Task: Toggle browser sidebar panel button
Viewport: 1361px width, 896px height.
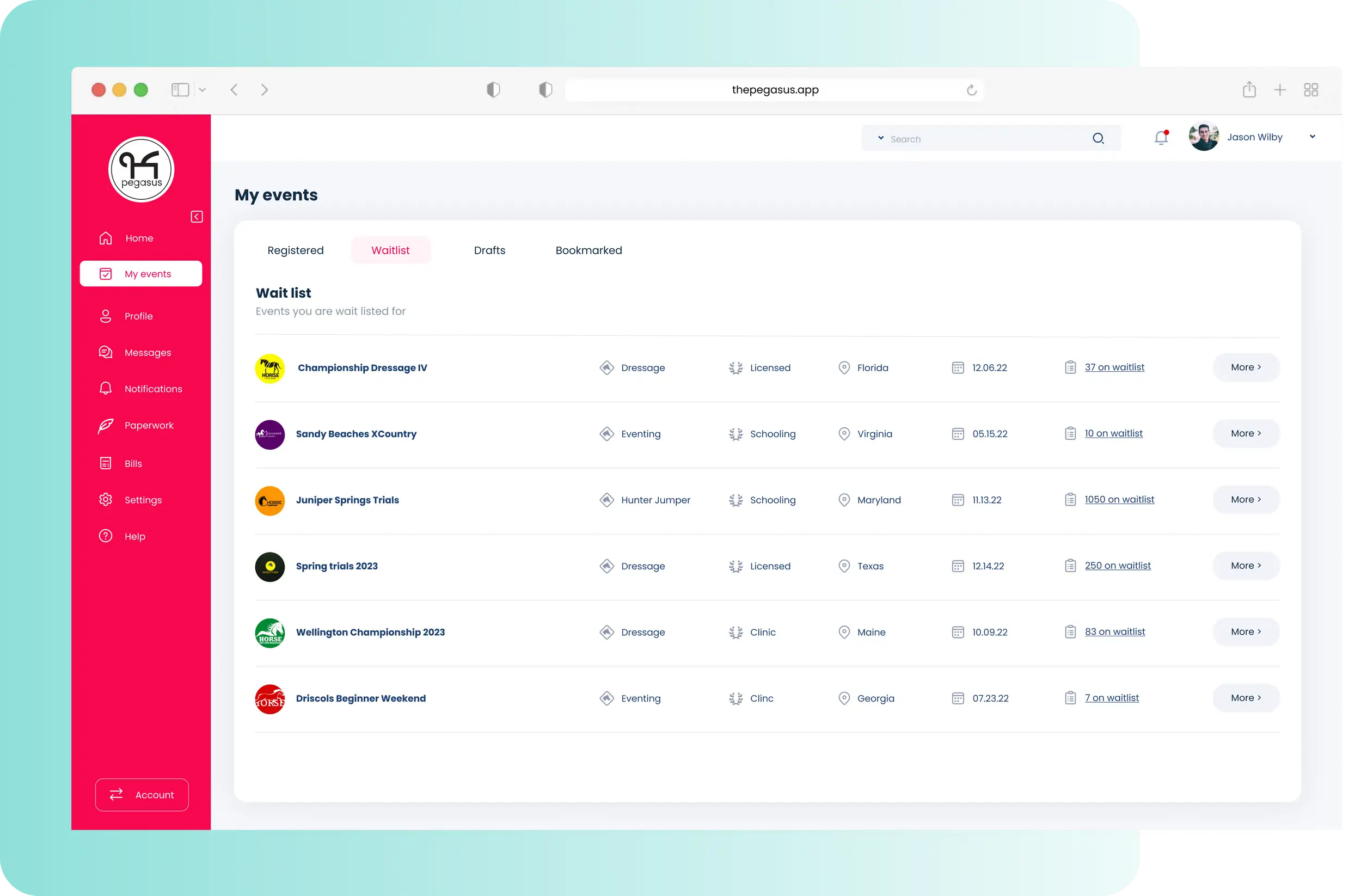Action: pos(180,90)
